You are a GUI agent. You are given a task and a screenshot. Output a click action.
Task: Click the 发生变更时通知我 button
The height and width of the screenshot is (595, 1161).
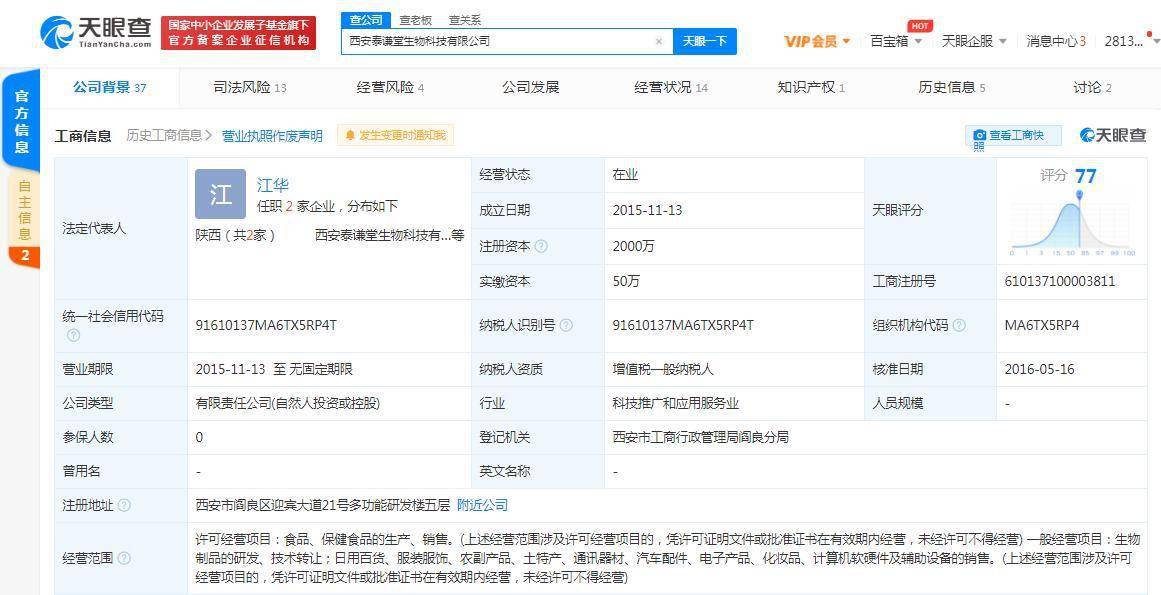pyautogui.click(x=395, y=135)
